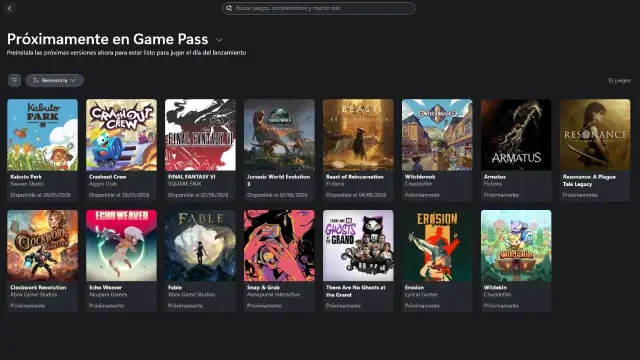Open the Clockwork Revolution cover art

(42, 246)
